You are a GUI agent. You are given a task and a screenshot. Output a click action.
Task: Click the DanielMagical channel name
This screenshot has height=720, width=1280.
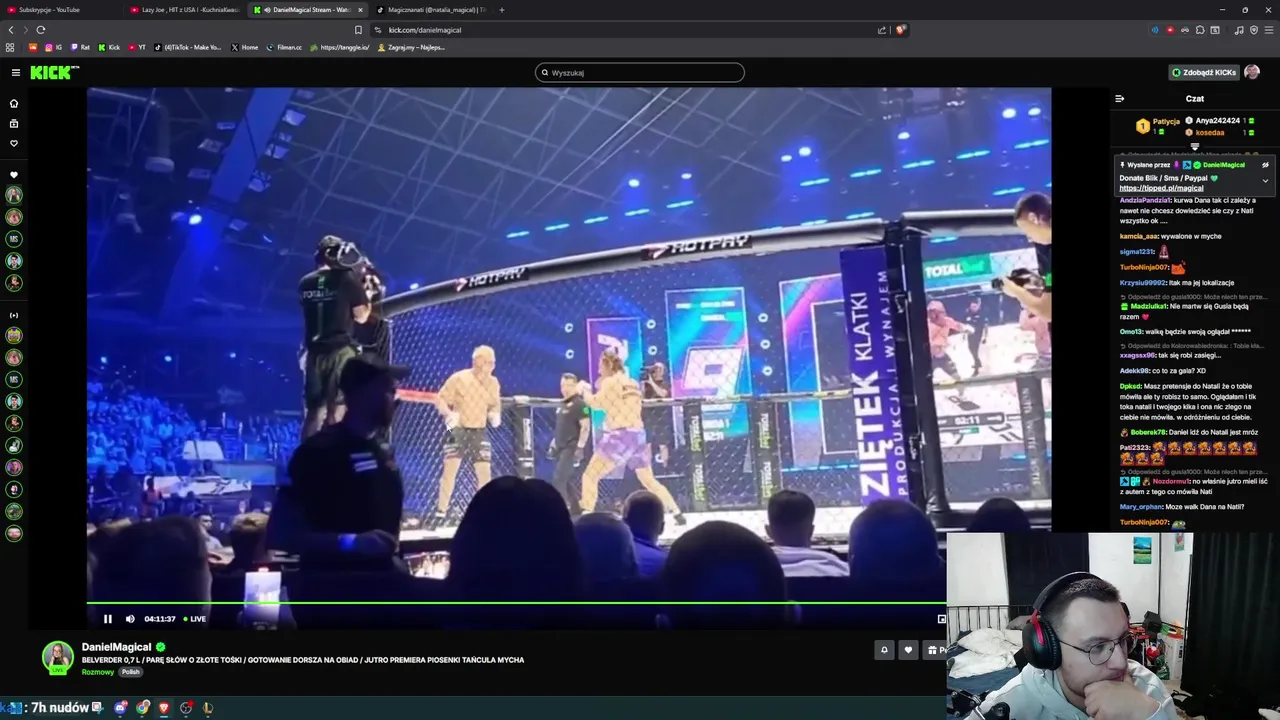point(116,647)
